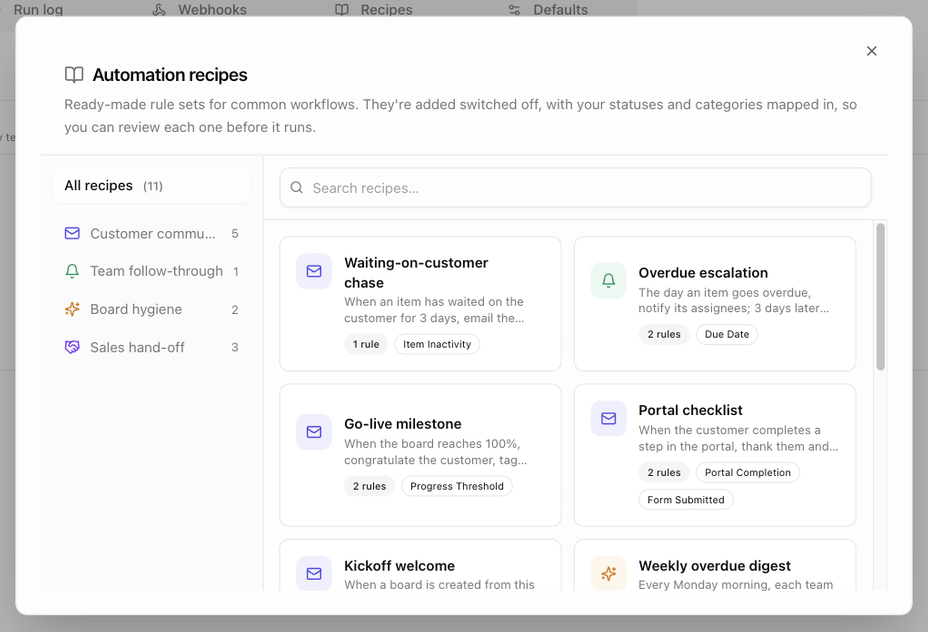Click the Portal checklist description text
Screen dimensions: 928x632
click(x=738, y=438)
